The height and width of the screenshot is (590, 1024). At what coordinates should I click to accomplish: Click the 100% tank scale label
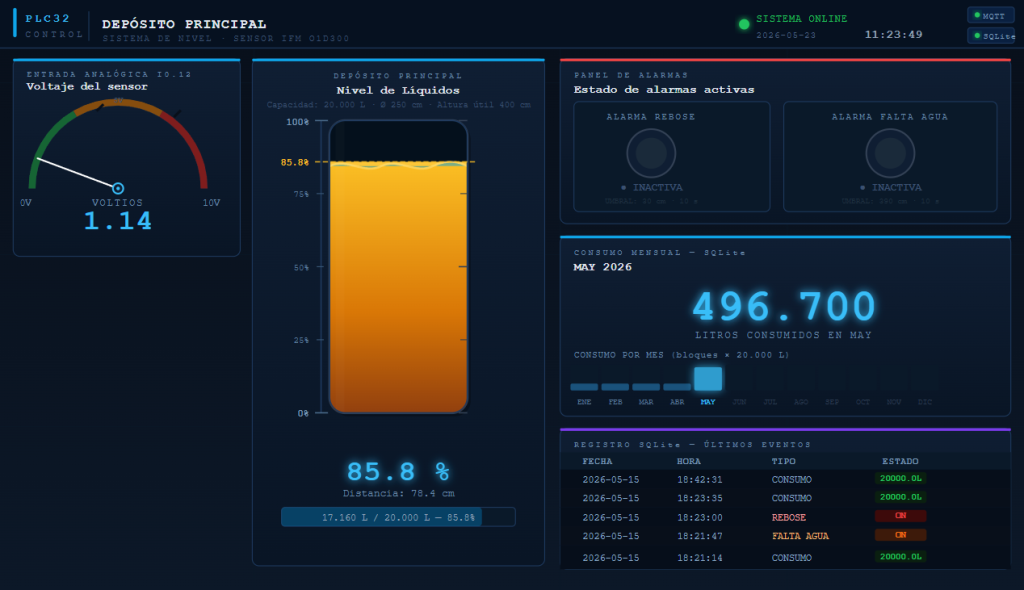tap(298, 122)
